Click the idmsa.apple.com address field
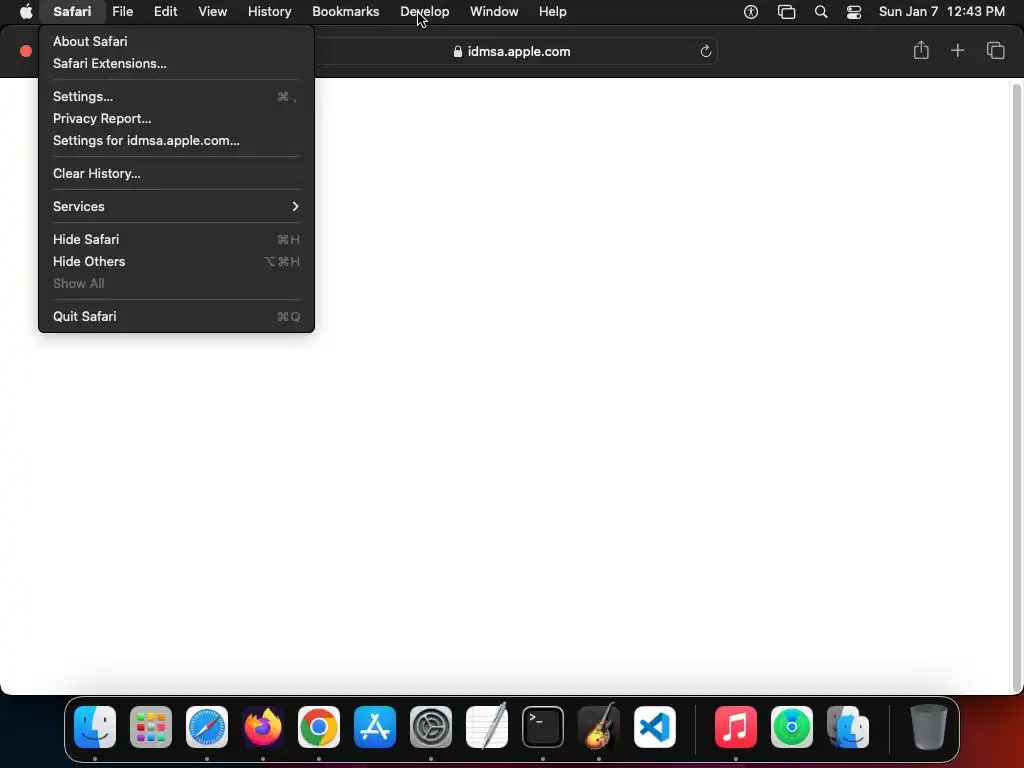The height and width of the screenshot is (768, 1024). (513, 52)
